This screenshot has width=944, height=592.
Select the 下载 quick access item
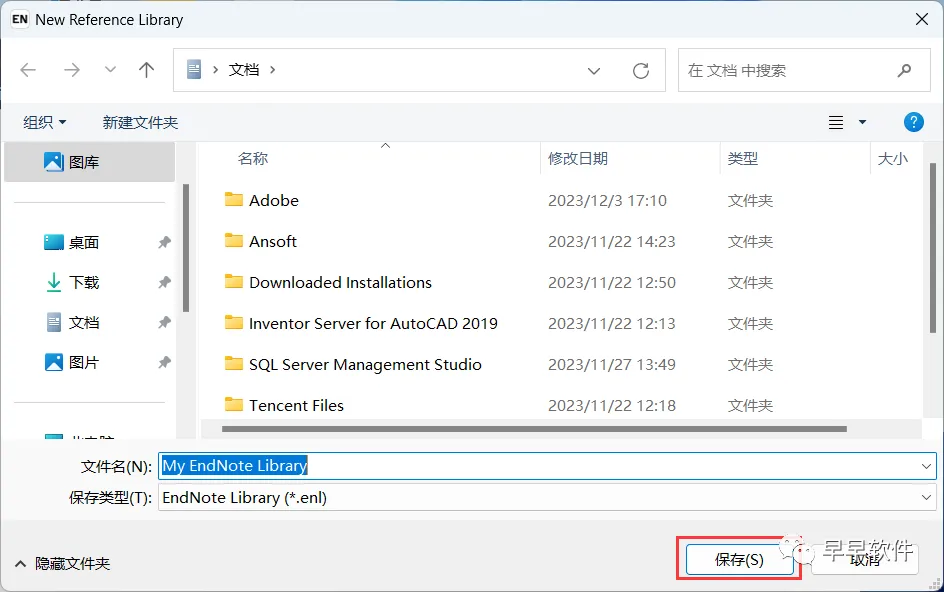click(x=84, y=282)
